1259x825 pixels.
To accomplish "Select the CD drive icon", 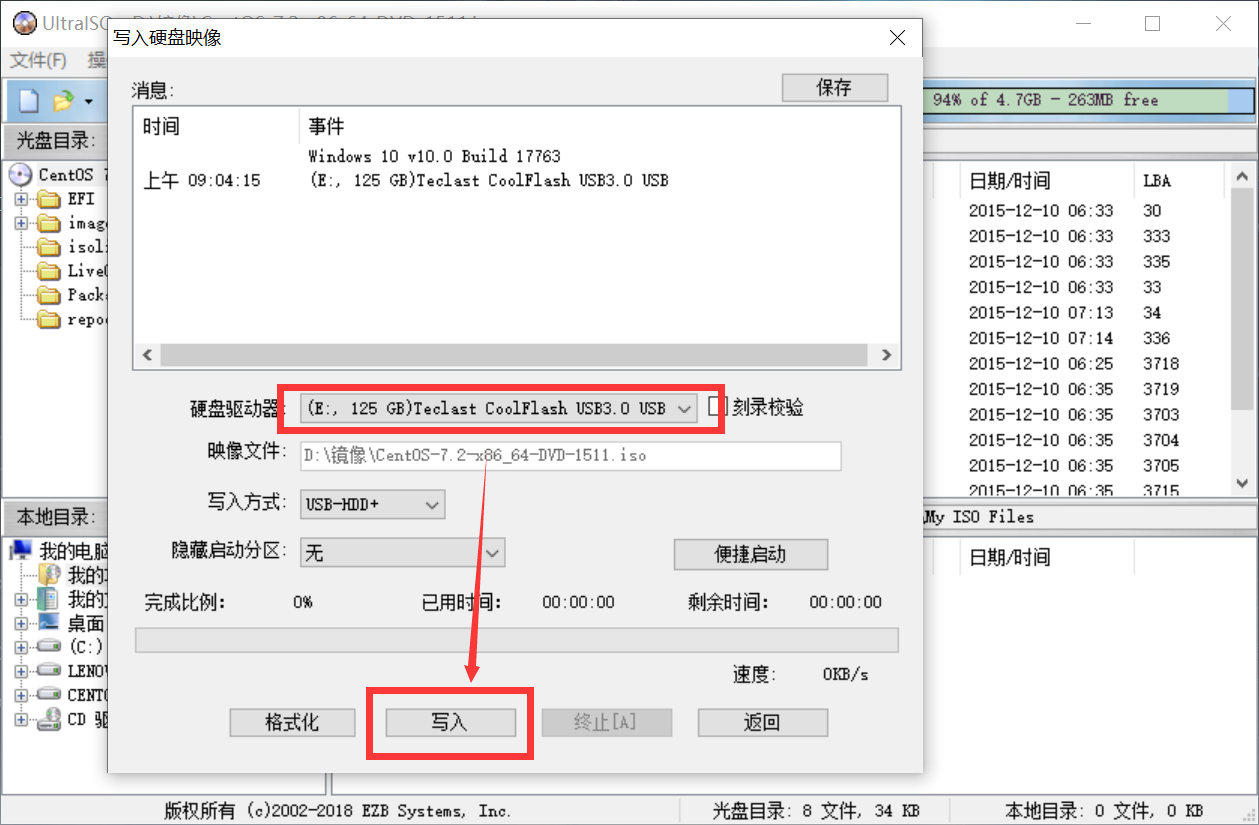I will pos(49,719).
